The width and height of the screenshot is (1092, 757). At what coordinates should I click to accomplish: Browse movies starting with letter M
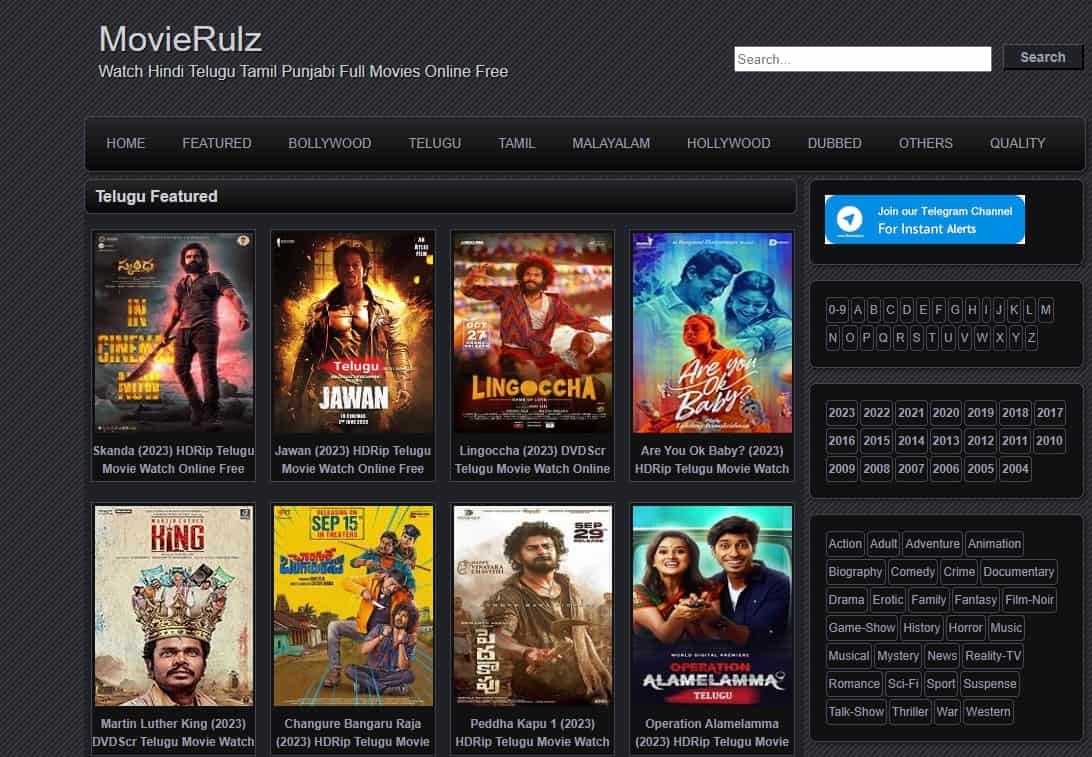1045,310
